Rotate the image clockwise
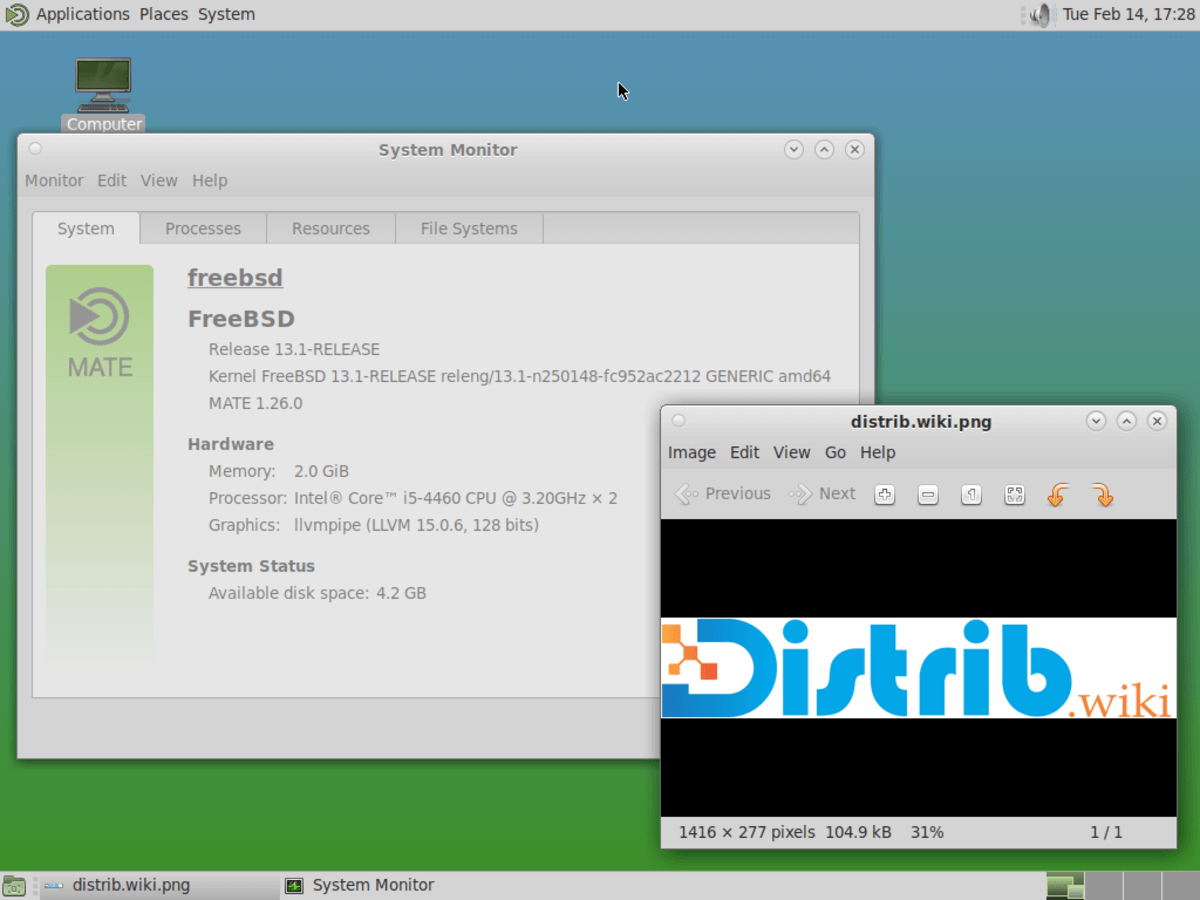1200x900 pixels. (x=1102, y=494)
